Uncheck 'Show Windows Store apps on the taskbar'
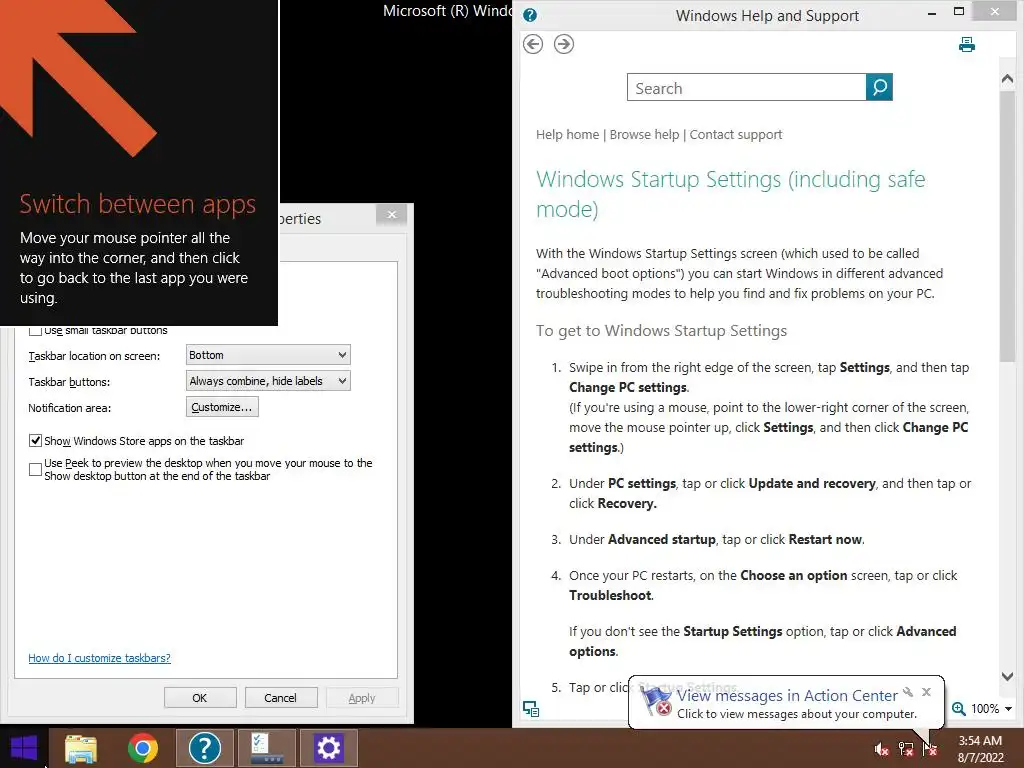 pyautogui.click(x=35, y=441)
